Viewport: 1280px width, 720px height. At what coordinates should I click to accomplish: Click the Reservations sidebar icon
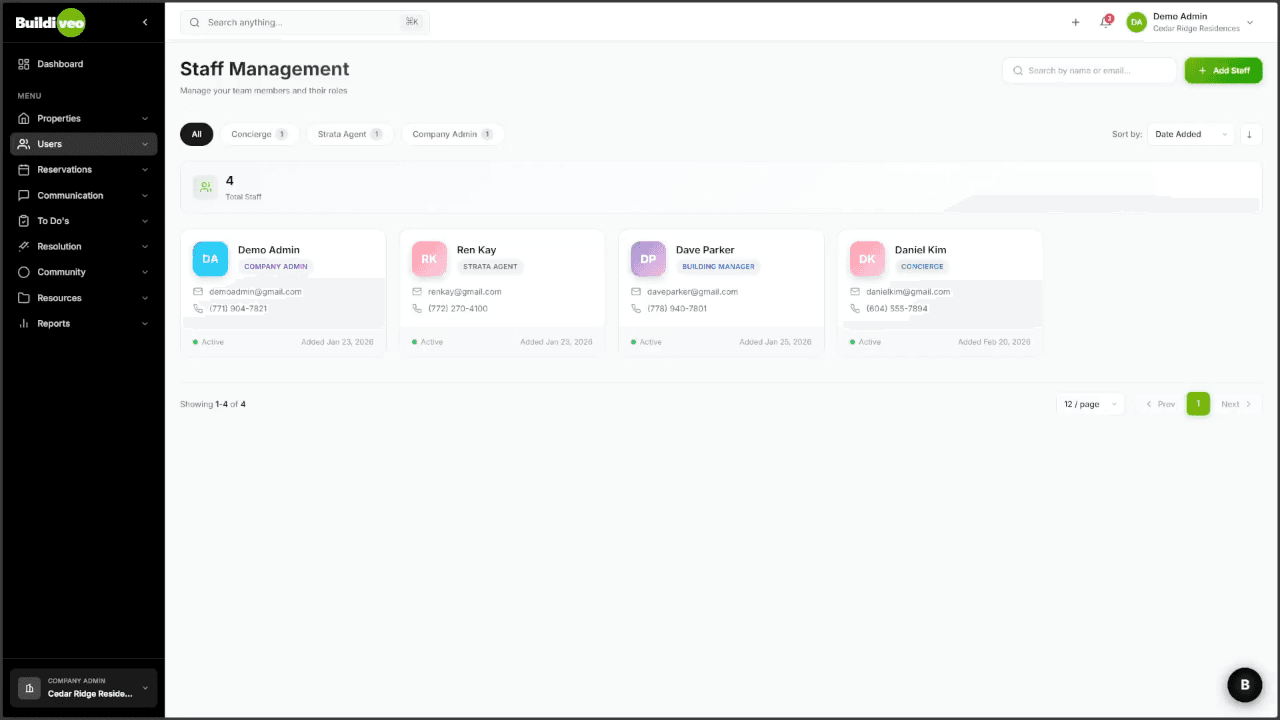click(x=23, y=169)
